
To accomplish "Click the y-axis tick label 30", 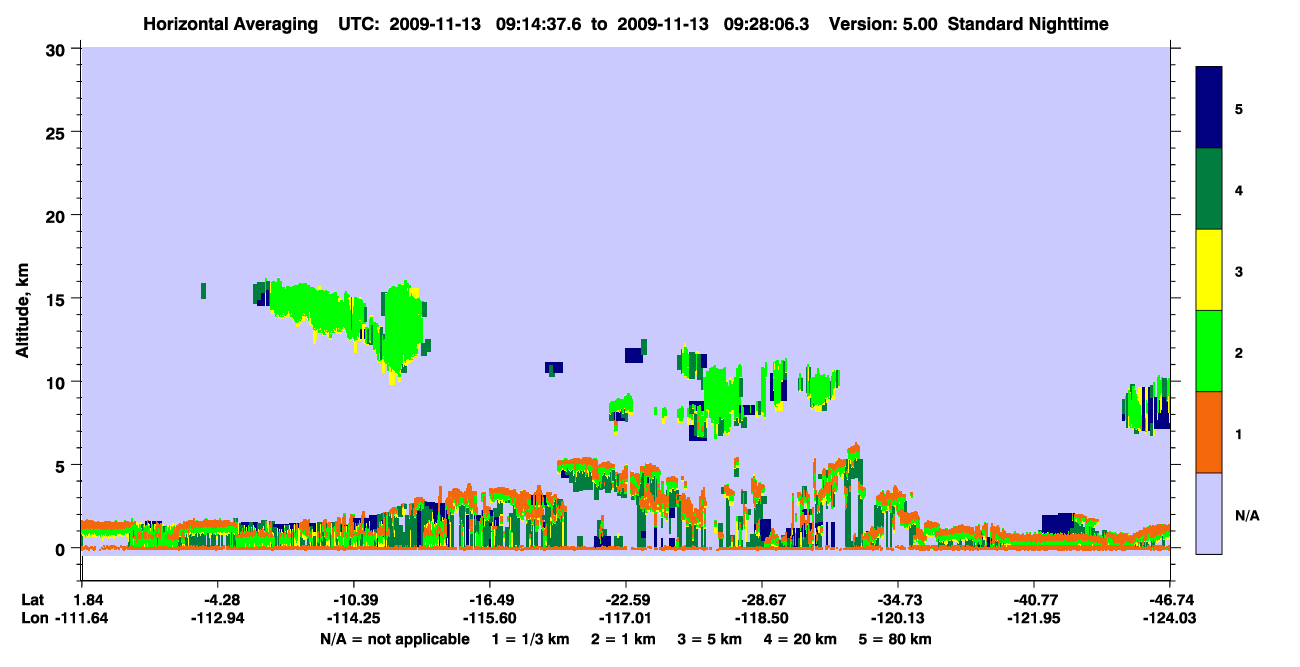I will coord(58,49).
